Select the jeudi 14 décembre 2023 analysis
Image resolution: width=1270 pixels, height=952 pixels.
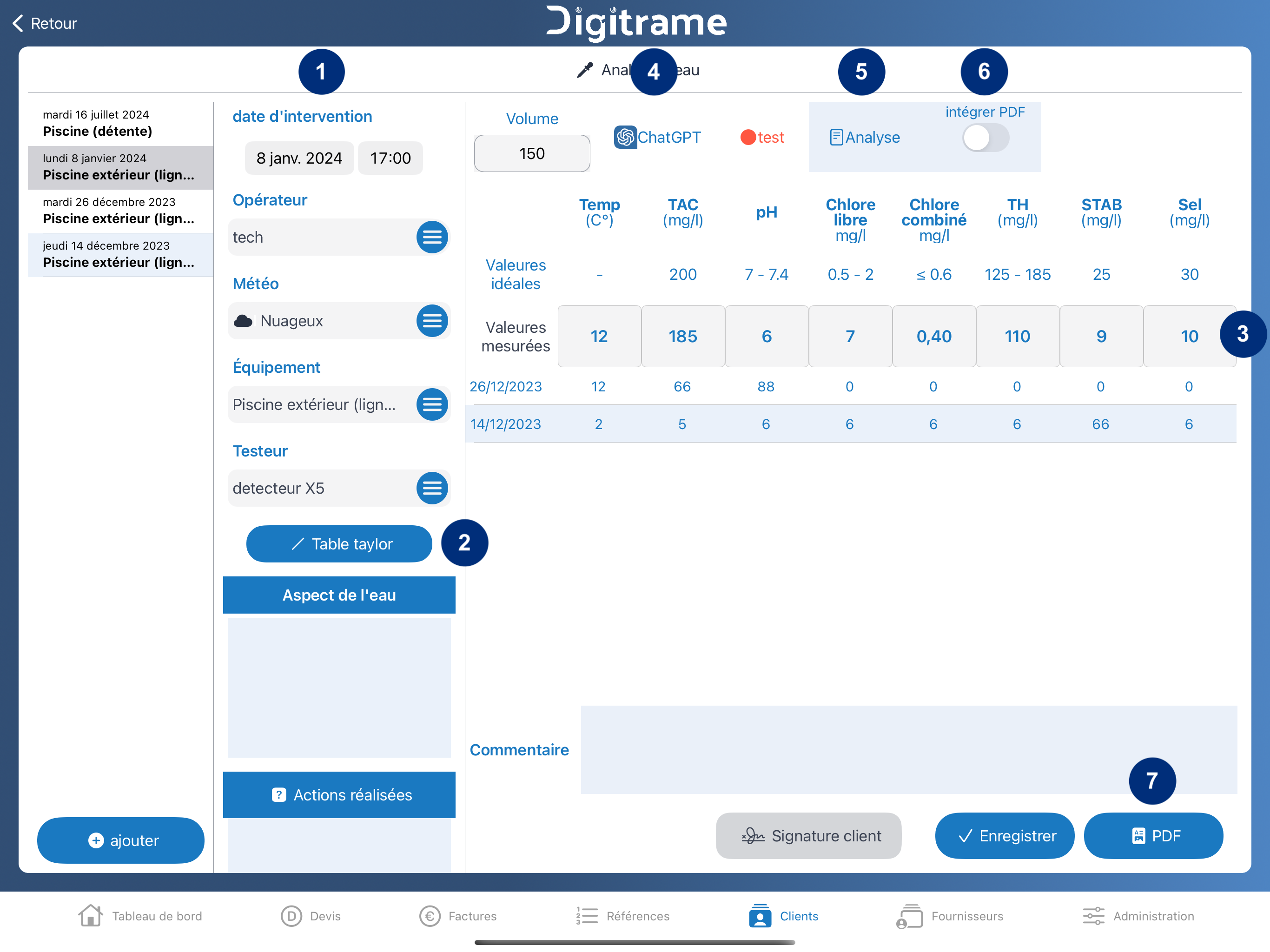click(120, 254)
